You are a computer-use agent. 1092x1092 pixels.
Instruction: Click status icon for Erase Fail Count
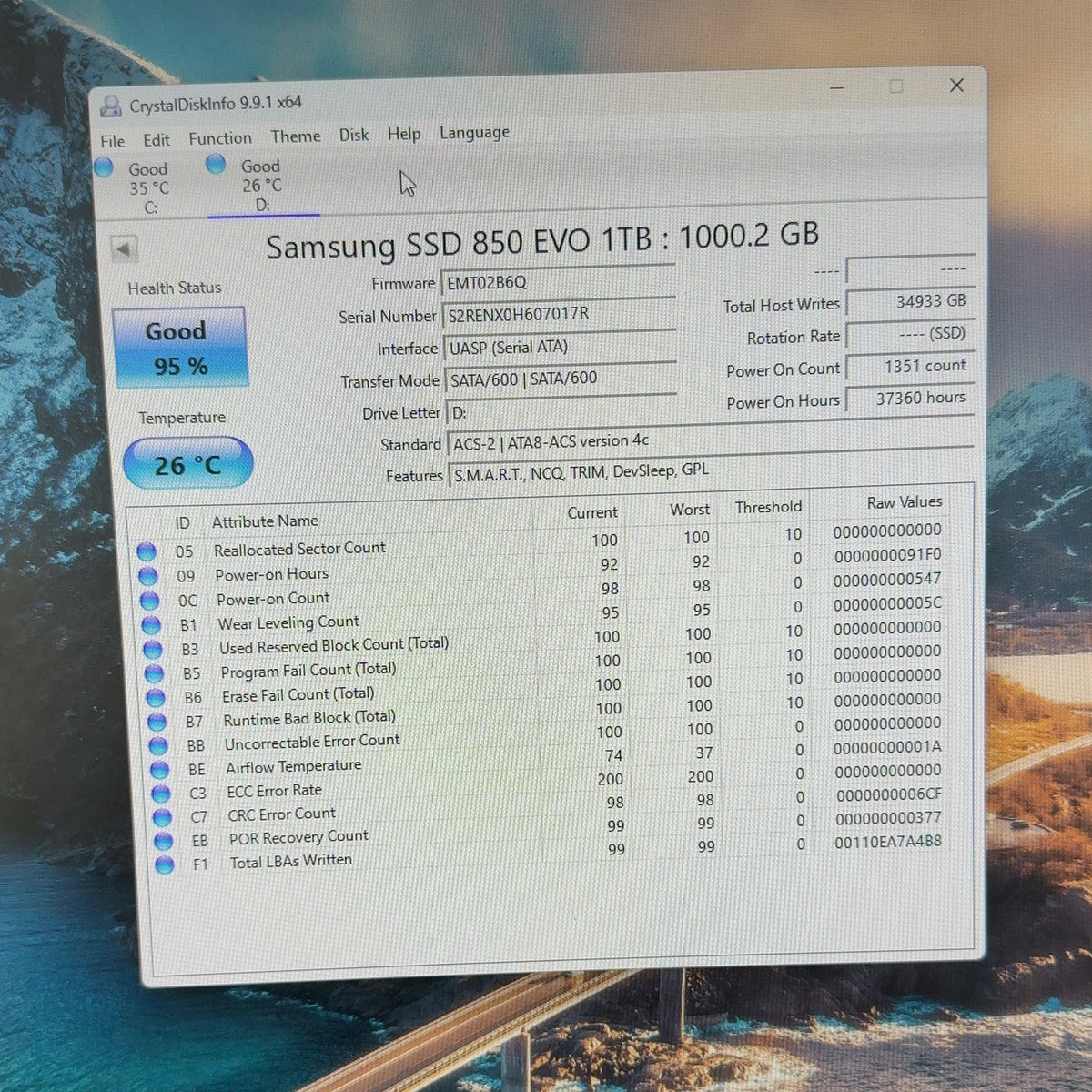[x=156, y=698]
